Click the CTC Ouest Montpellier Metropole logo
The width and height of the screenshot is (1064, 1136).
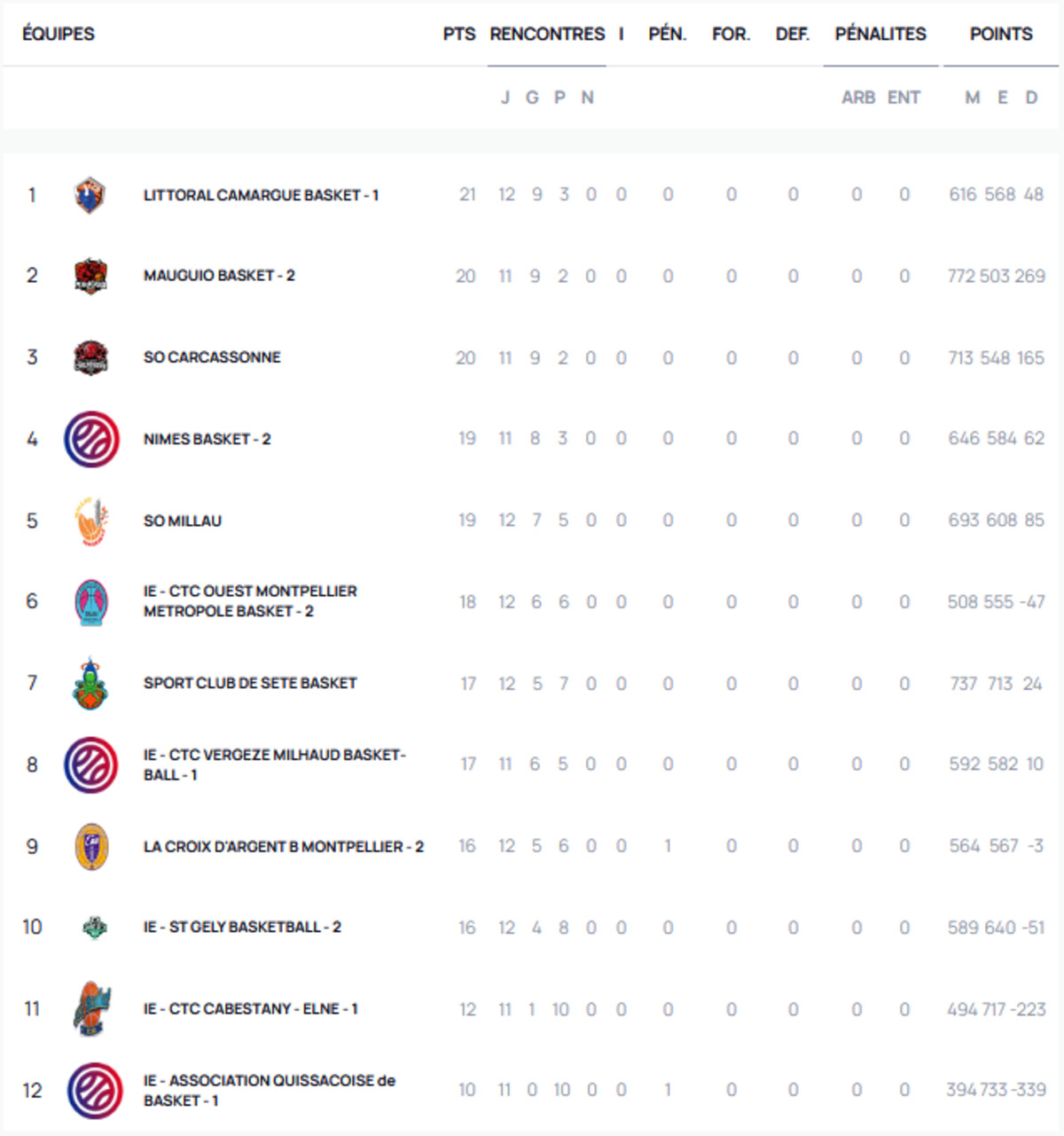[91, 602]
